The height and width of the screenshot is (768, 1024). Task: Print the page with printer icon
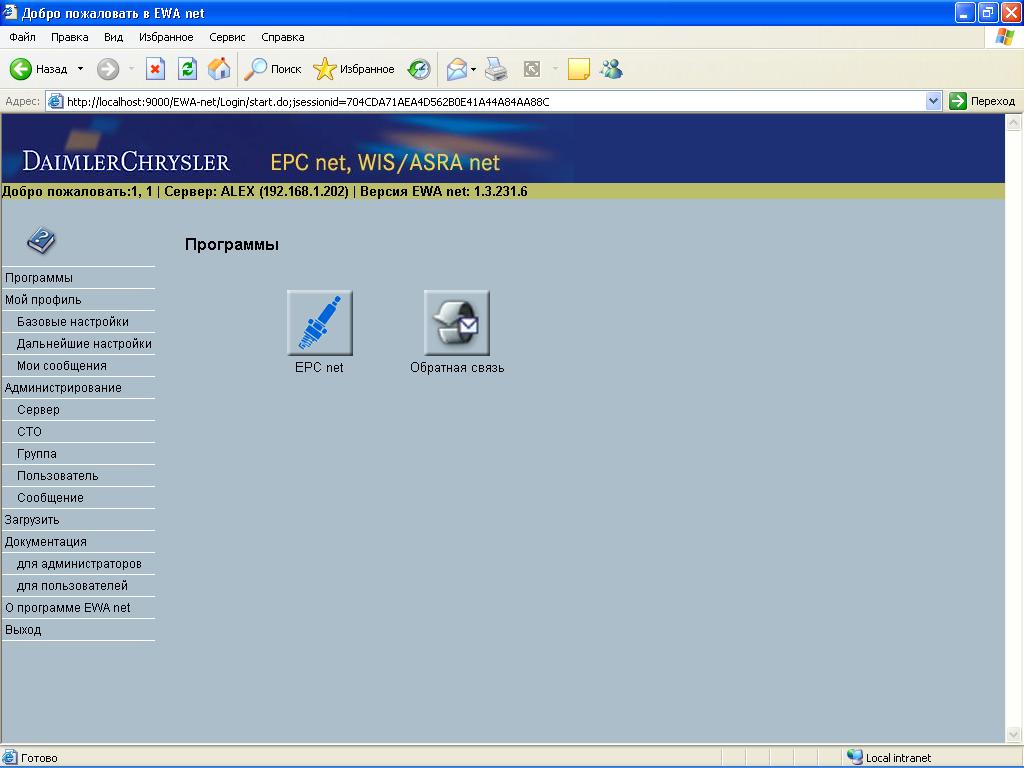pos(496,69)
